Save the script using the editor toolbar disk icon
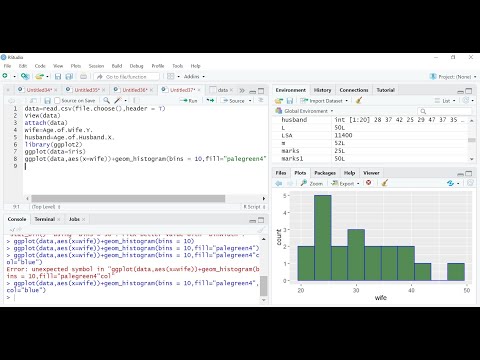Screen dimensions: 480x360 (47, 100)
